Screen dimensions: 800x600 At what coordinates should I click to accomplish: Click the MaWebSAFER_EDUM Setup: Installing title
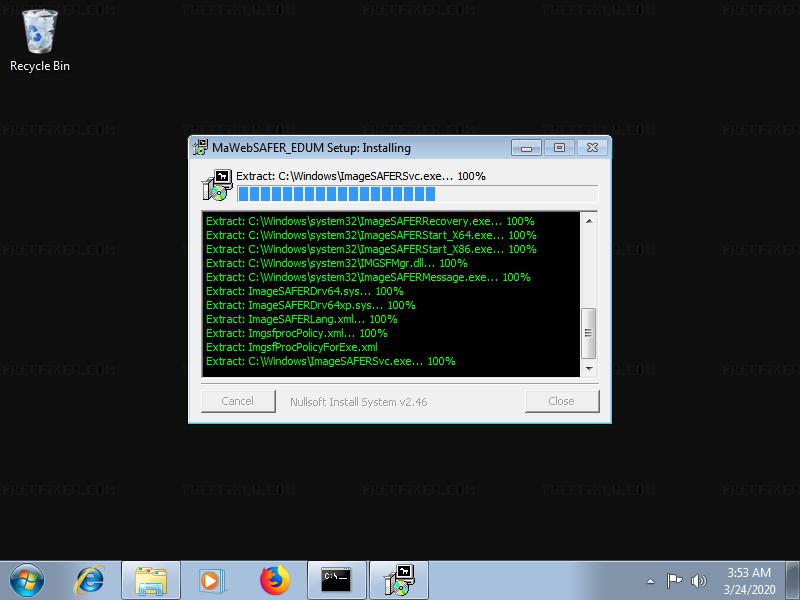pyautogui.click(x=311, y=148)
